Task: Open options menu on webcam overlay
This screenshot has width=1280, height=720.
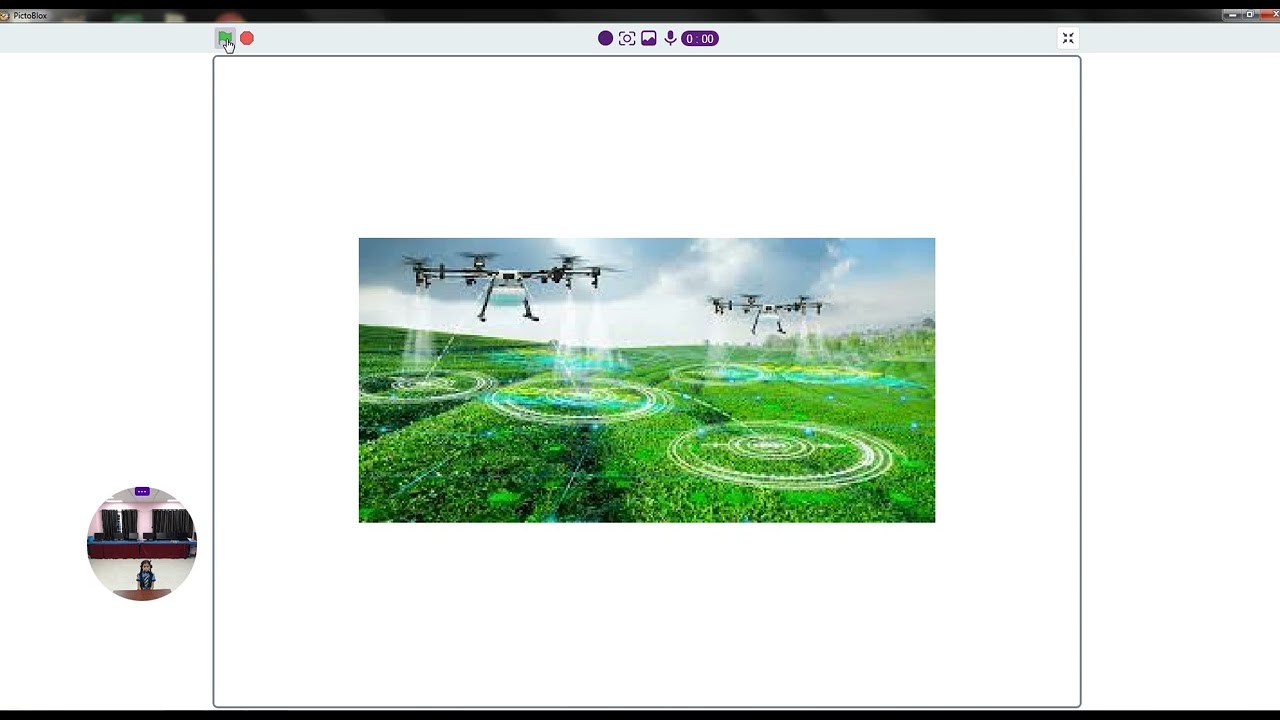Action: (142, 492)
